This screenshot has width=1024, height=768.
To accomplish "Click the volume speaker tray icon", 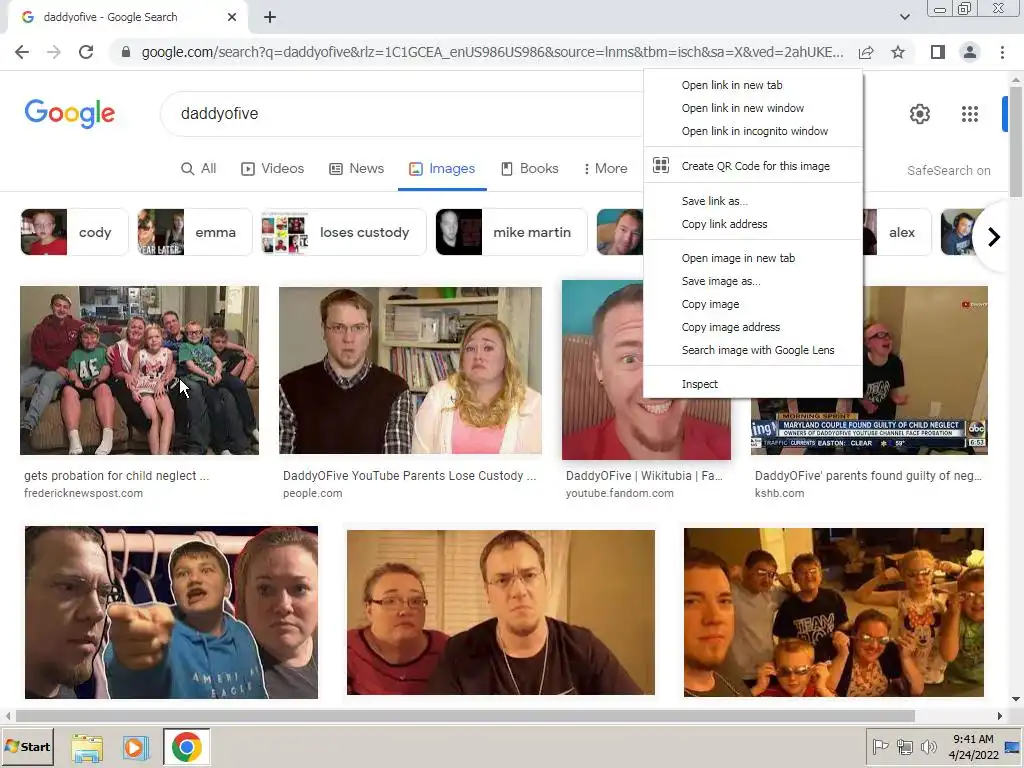I will [x=928, y=746].
